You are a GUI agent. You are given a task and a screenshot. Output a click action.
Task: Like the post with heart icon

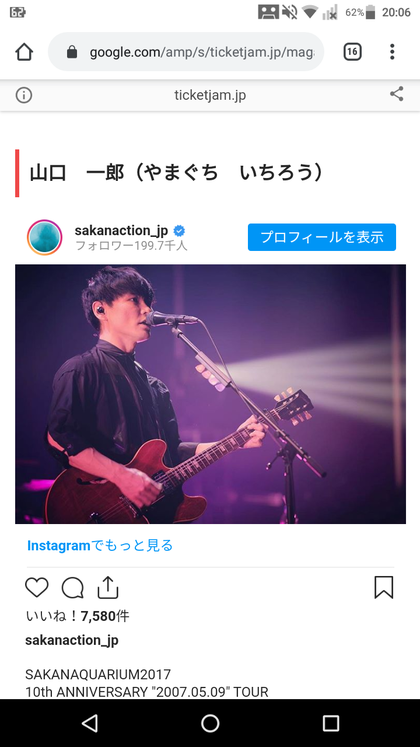click(x=37, y=587)
